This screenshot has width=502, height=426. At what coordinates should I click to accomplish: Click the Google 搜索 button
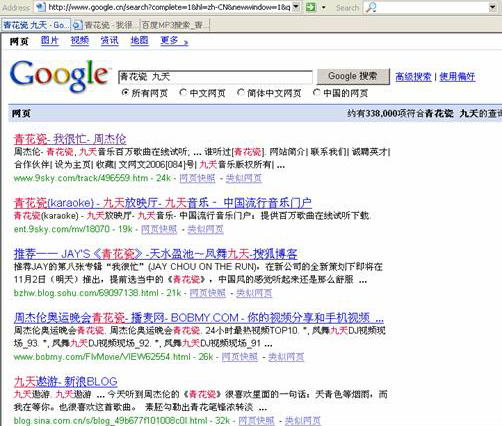pyautogui.click(x=353, y=76)
